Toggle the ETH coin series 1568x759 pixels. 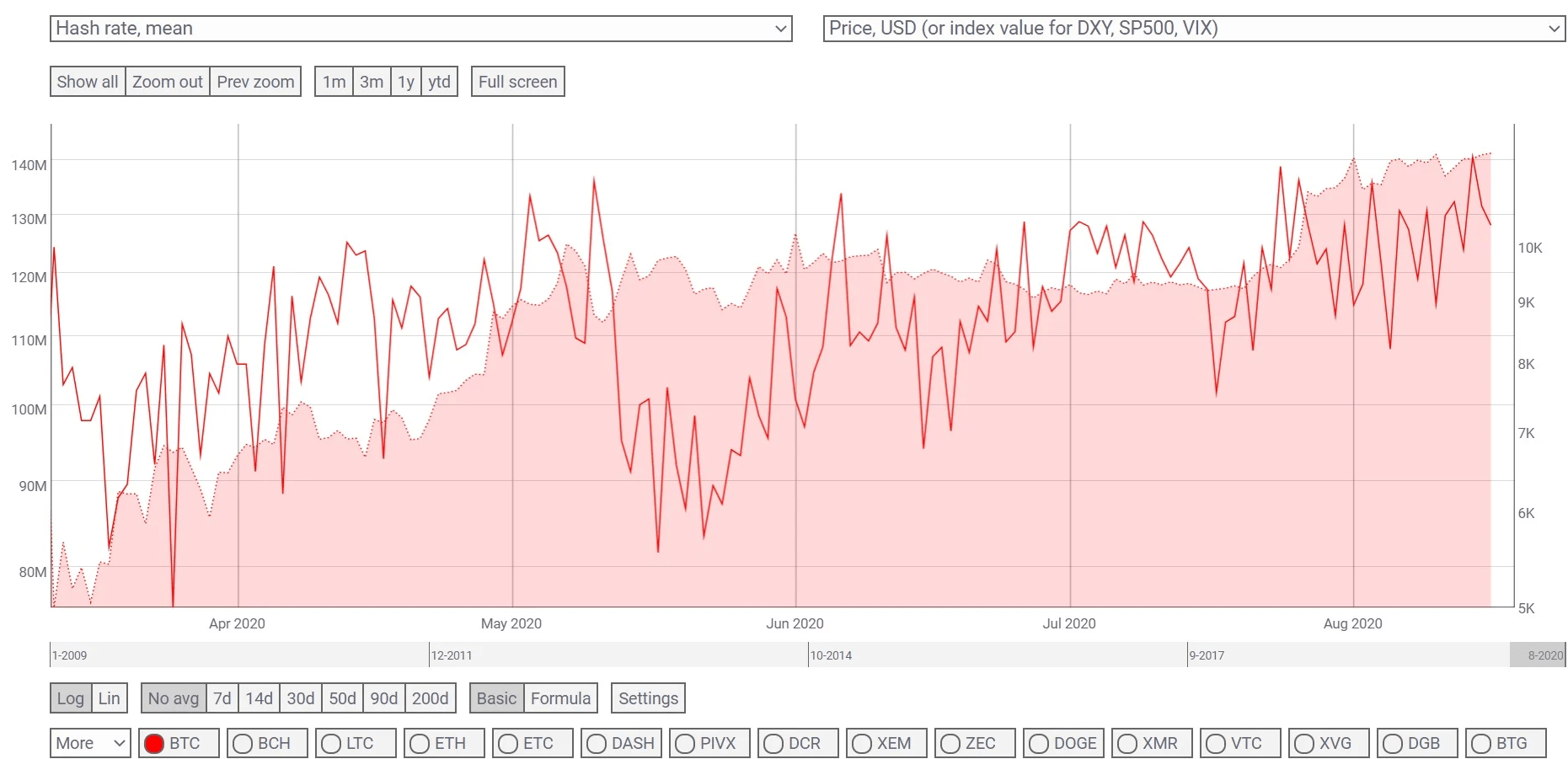tap(445, 743)
